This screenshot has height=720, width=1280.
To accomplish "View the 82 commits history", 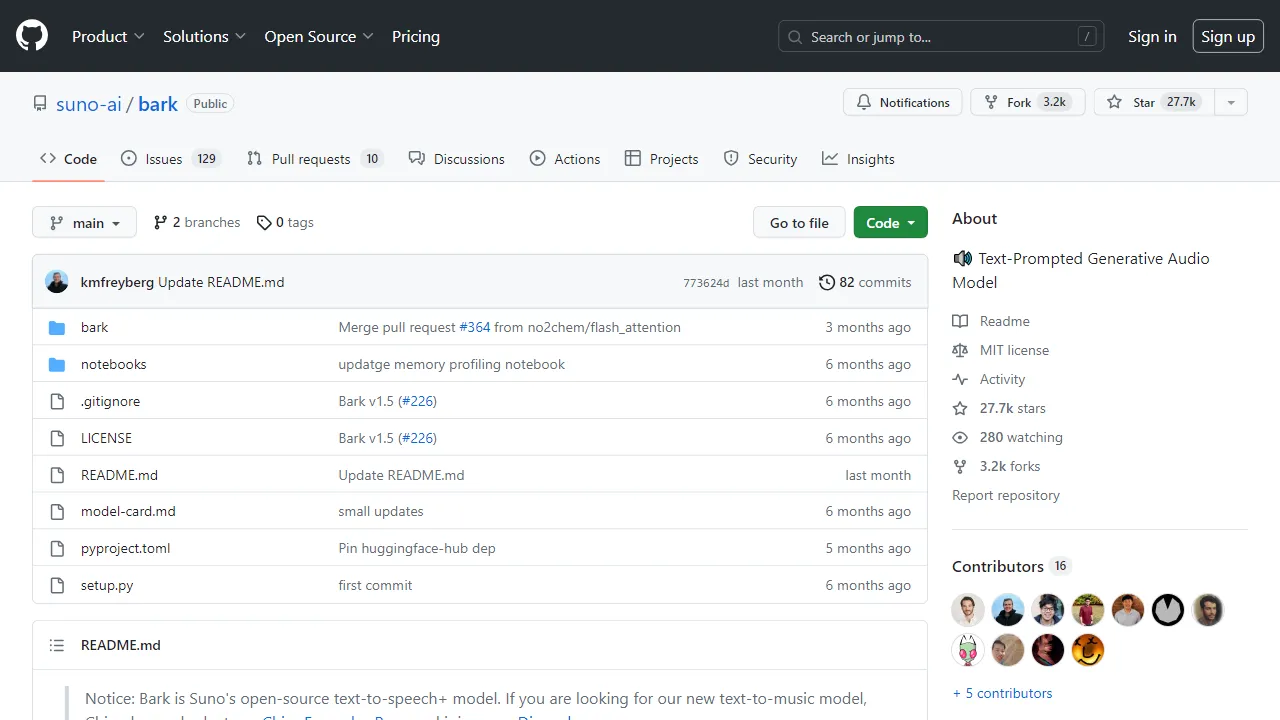I will [x=865, y=282].
